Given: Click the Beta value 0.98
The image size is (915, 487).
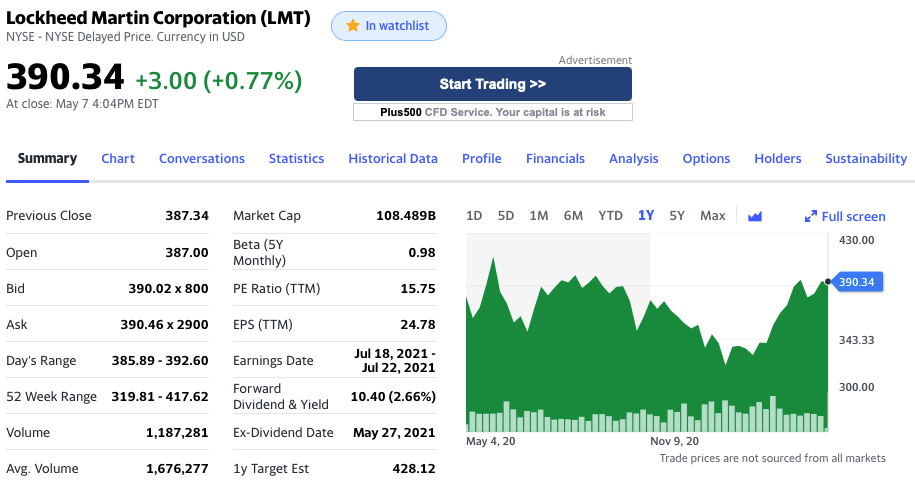Looking at the screenshot, I should [x=422, y=253].
